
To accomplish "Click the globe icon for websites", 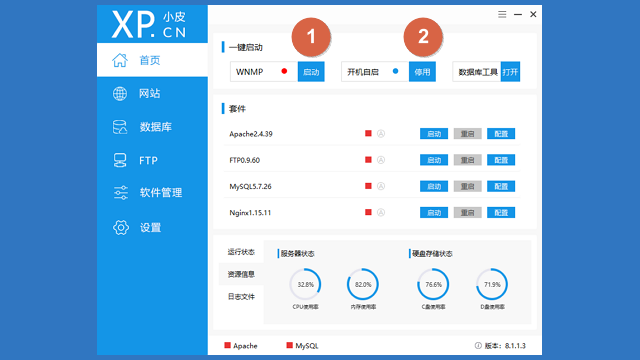I will [120, 93].
